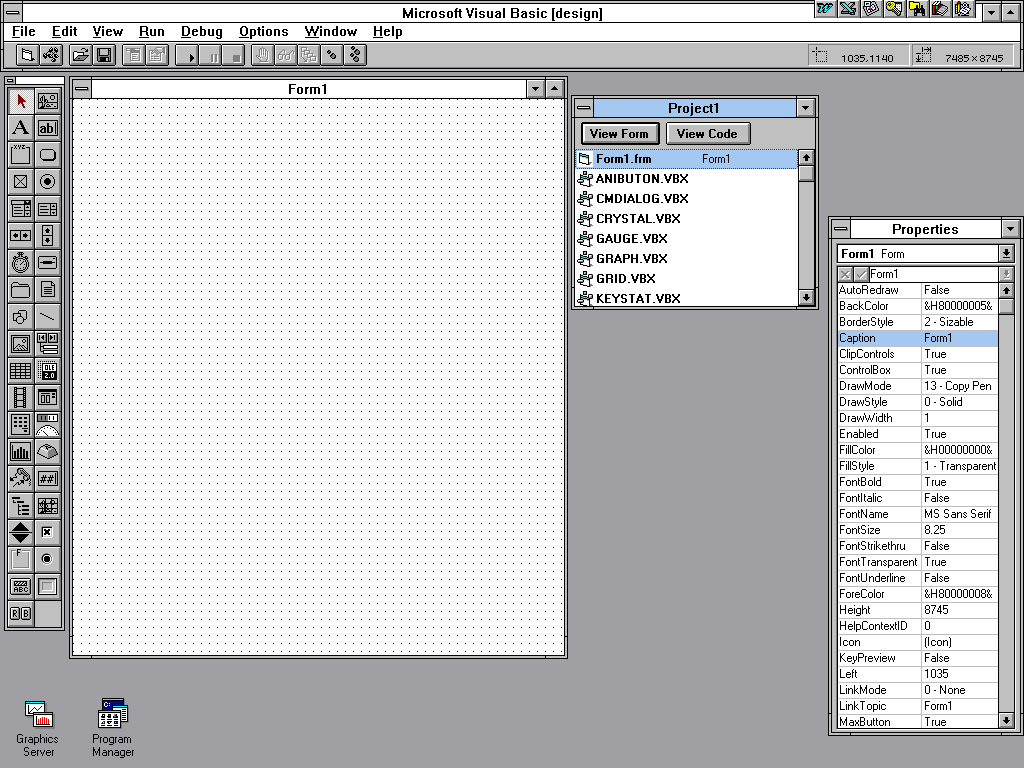The height and width of the screenshot is (768, 1024).
Task: Click the Properties list scroll-down arrow
Action: click(x=1006, y=720)
